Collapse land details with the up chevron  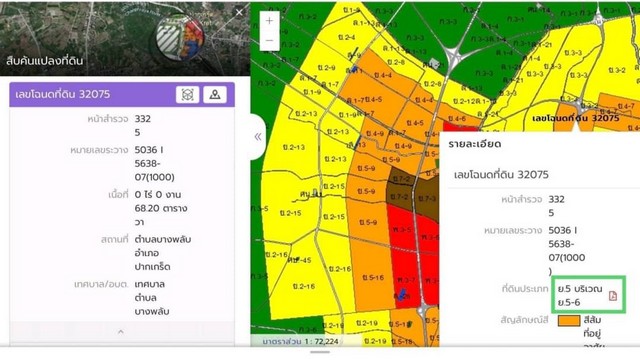coord(120,331)
